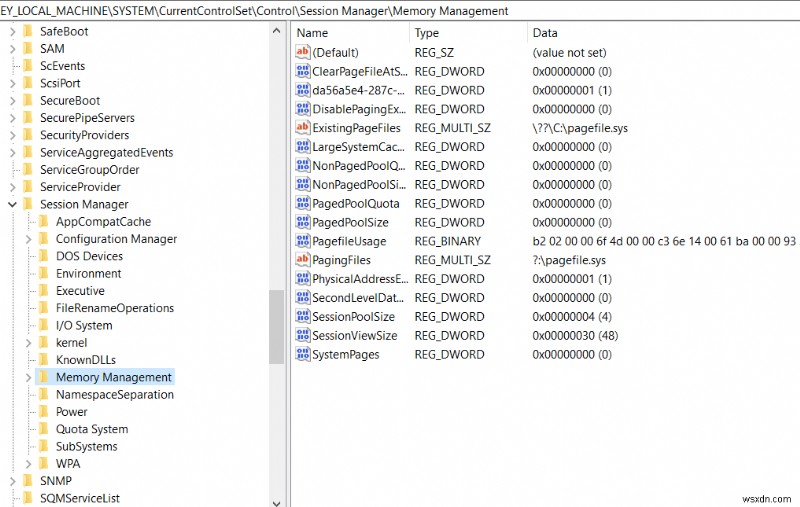Click the SafeBoot folder icon
Image resolution: width=800 pixels, height=507 pixels.
pyautogui.click(x=29, y=31)
